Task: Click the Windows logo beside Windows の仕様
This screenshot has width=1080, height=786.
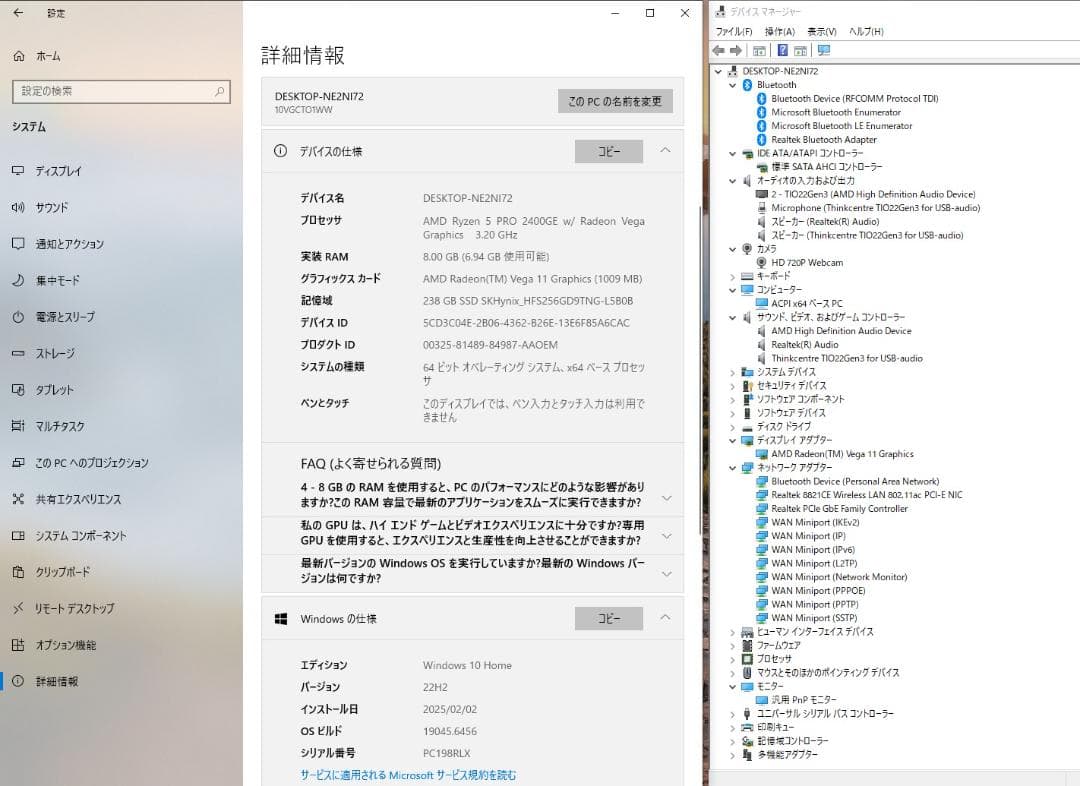Action: point(280,619)
